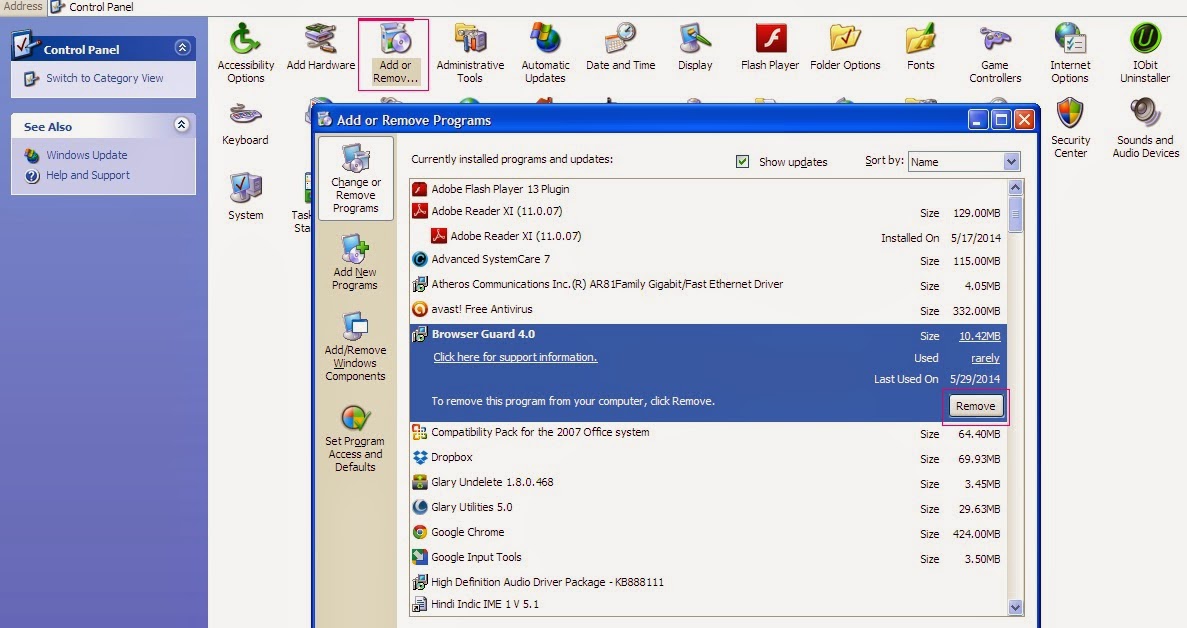Open Internet Options icon
This screenshot has height=628, width=1187.
[x=1070, y=53]
